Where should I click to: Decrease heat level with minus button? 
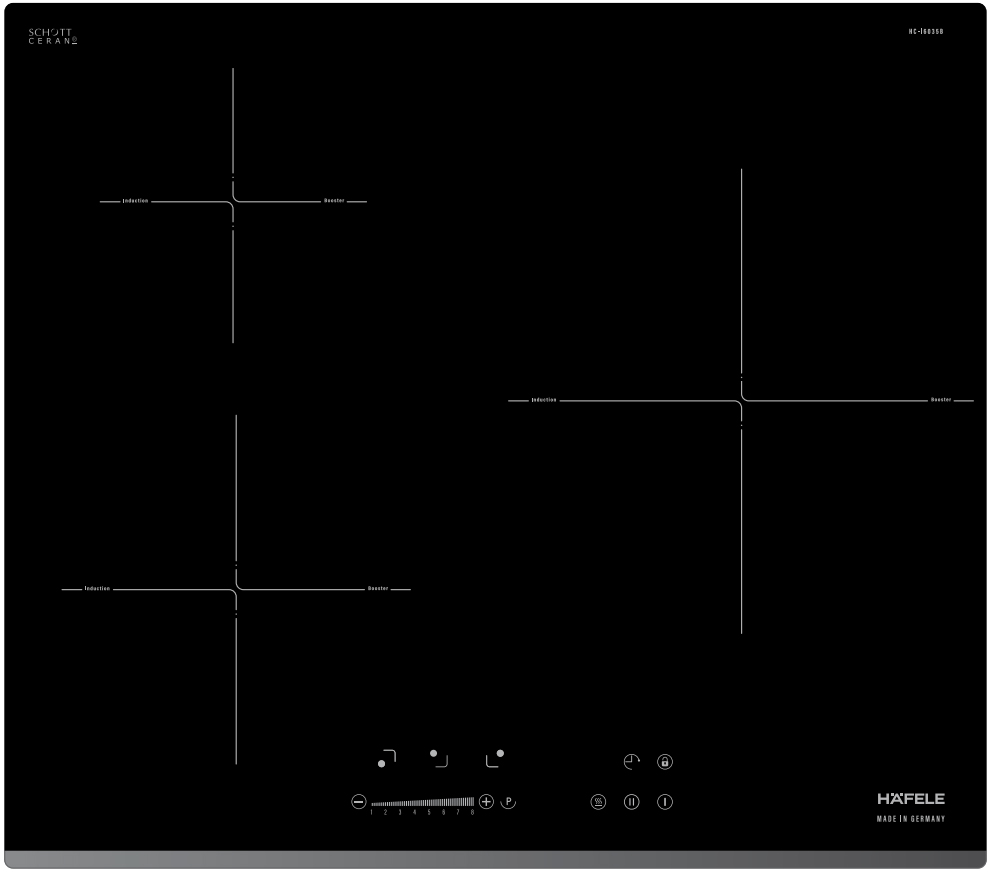point(359,801)
